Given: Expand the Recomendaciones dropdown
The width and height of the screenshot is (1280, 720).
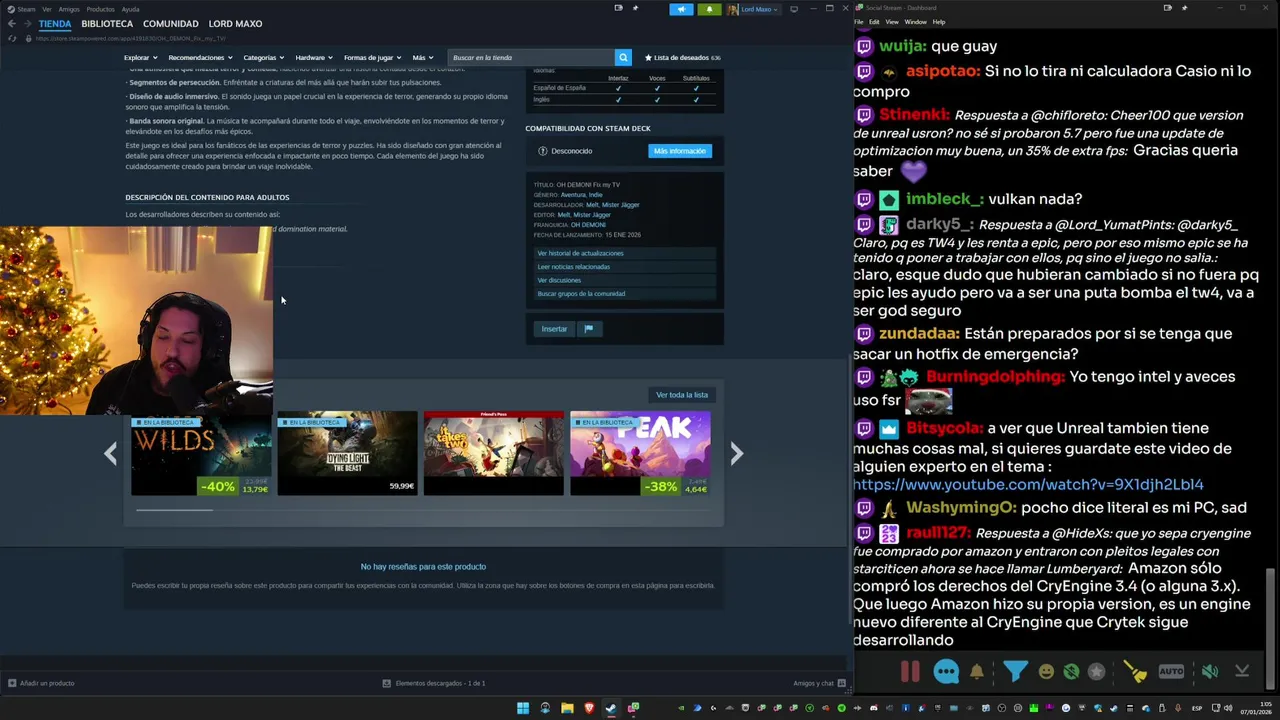Looking at the screenshot, I should [199, 58].
